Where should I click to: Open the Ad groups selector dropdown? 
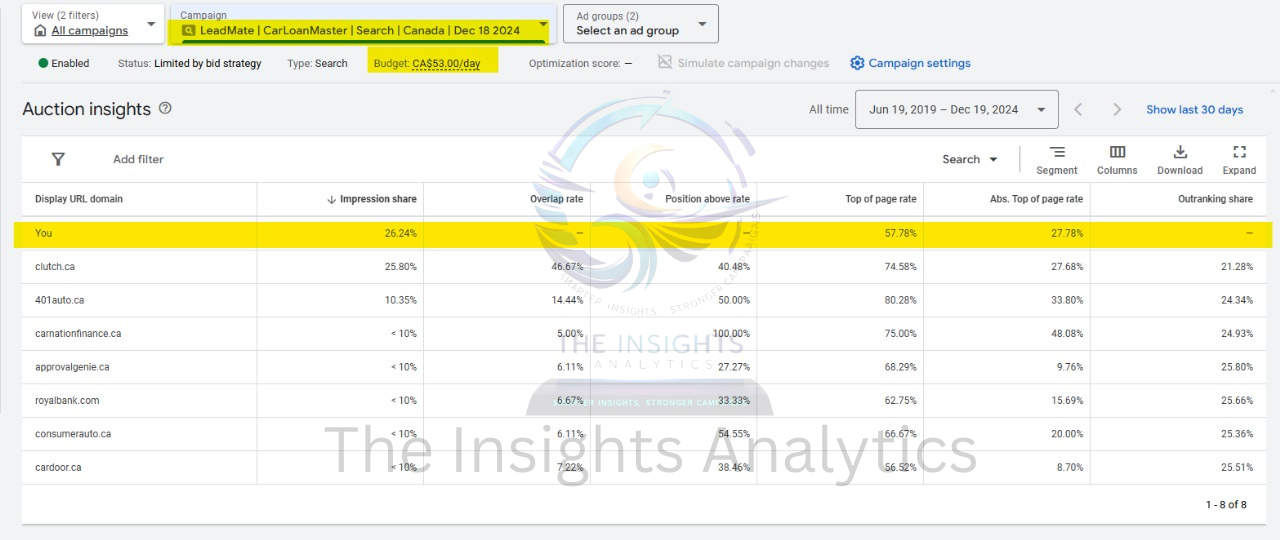[x=640, y=23]
